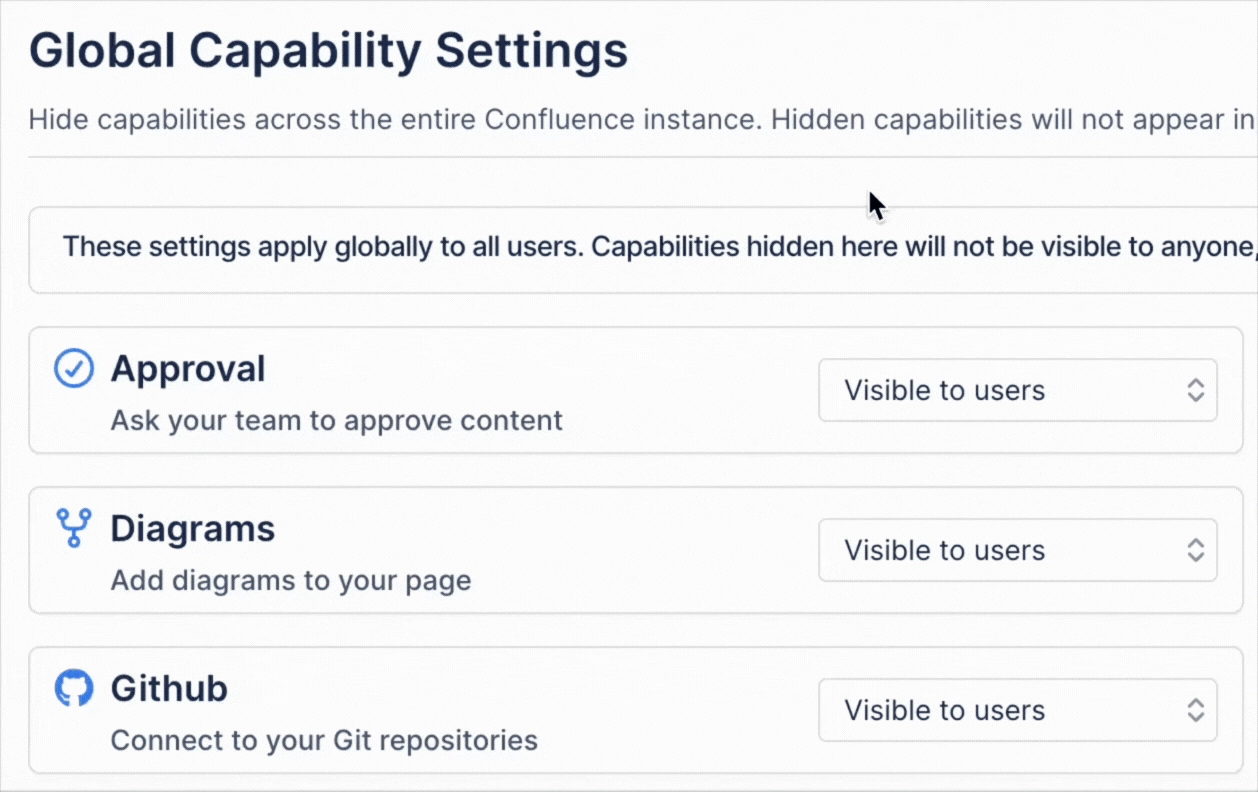
Task: Click 'Ask your team to approve content' text
Action: tap(336, 420)
